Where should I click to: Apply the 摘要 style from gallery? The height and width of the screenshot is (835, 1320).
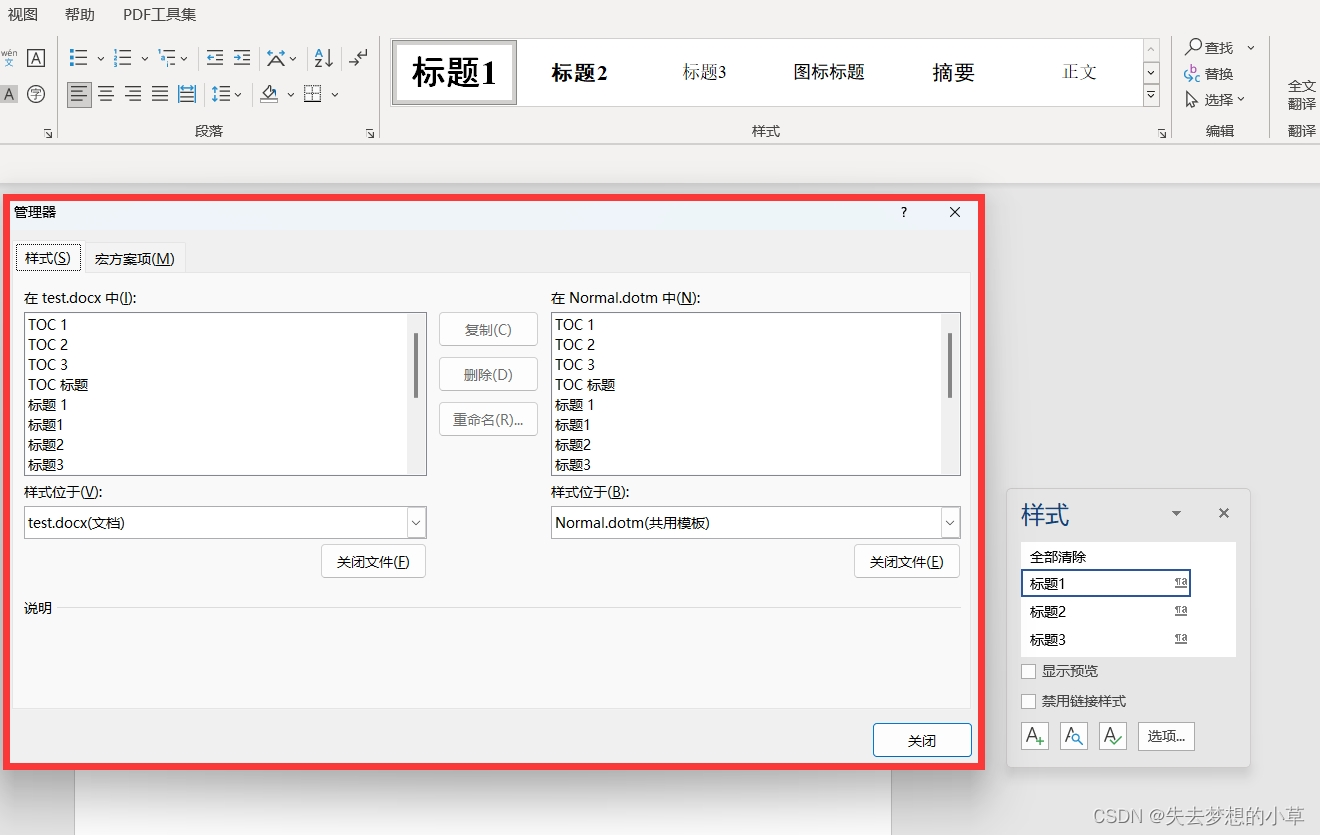point(953,72)
